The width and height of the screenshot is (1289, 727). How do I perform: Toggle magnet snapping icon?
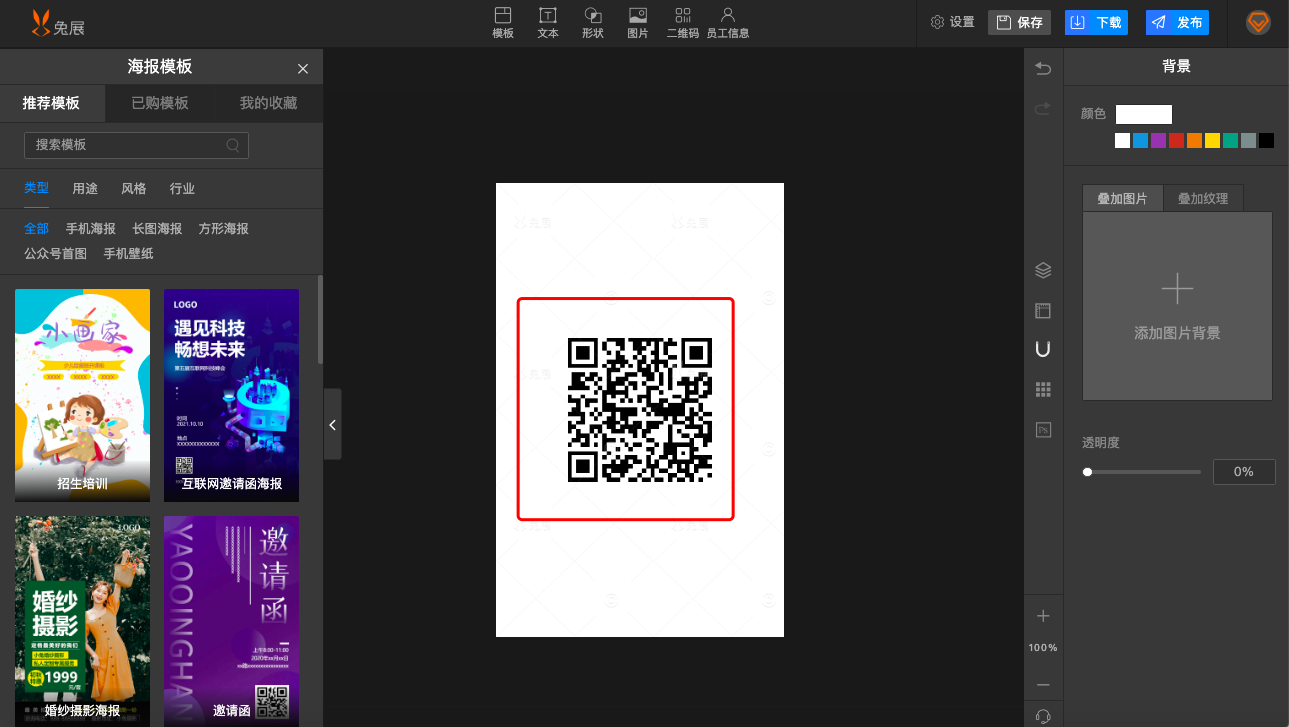click(1043, 349)
